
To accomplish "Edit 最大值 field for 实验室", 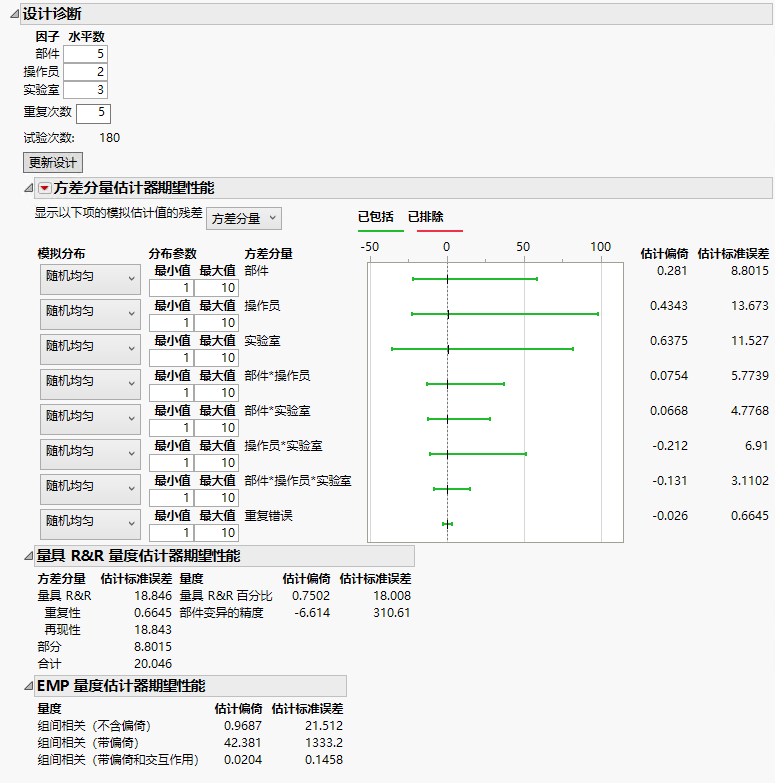I will (216, 358).
